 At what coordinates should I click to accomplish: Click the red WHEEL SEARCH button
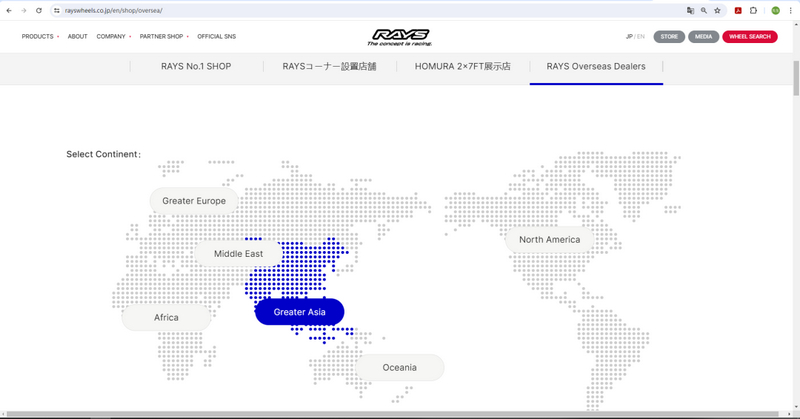coord(749,37)
